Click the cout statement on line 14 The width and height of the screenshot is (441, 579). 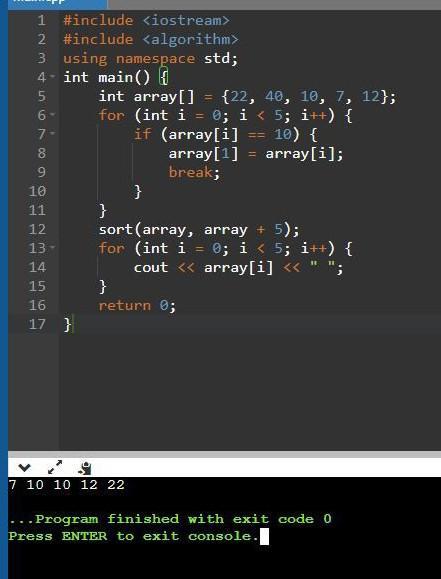[238, 267]
